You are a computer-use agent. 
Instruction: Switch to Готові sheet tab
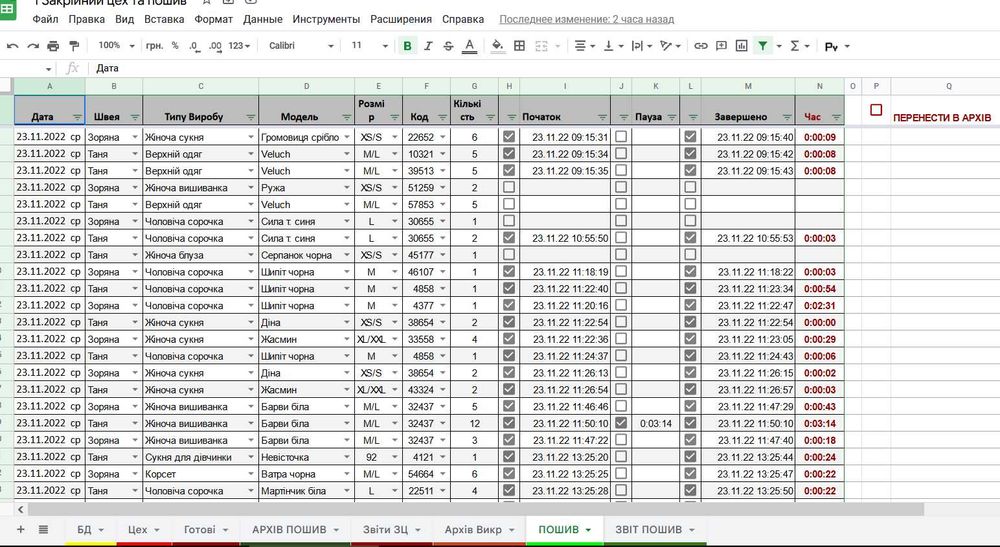point(206,529)
